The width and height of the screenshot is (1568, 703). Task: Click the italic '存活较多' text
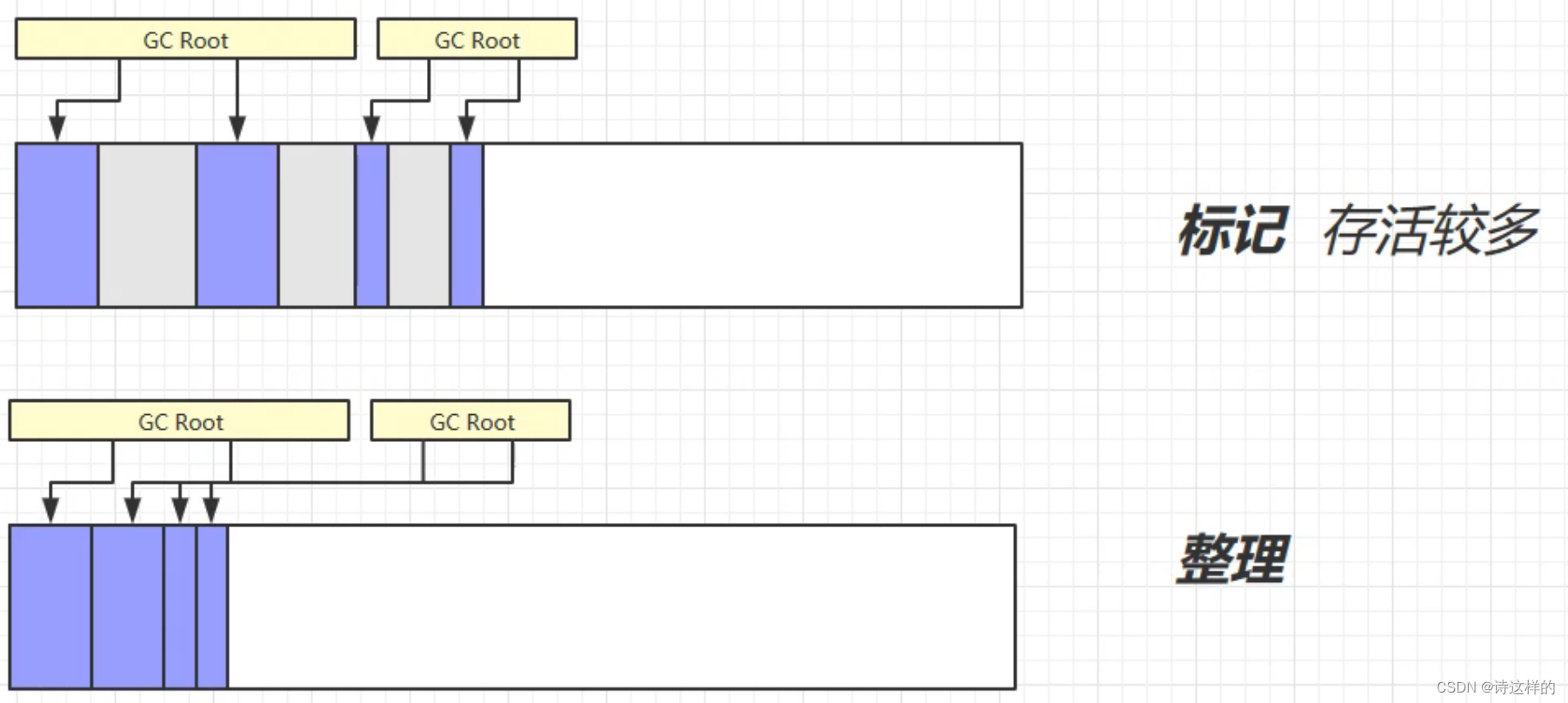(1431, 231)
